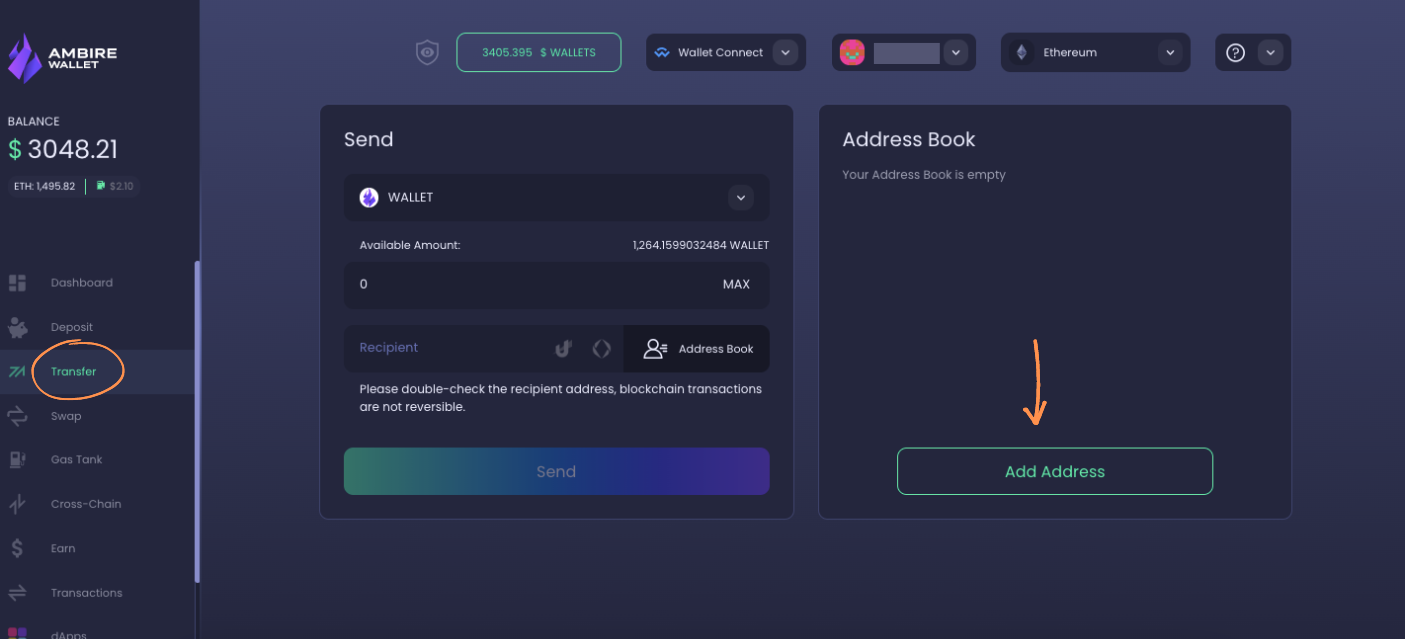Click the dApps icon in sidebar

click(17, 633)
